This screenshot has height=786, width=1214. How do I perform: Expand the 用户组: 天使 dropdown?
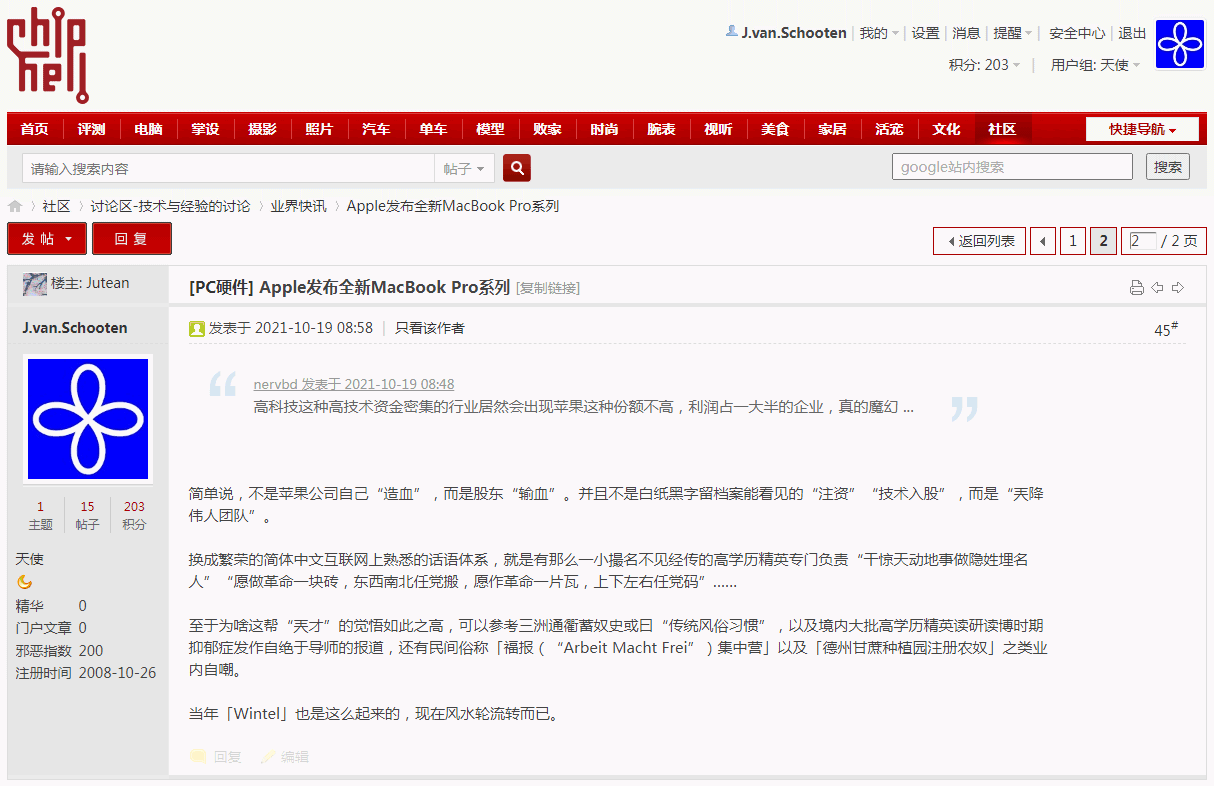pyautogui.click(x=1095, y=65)
